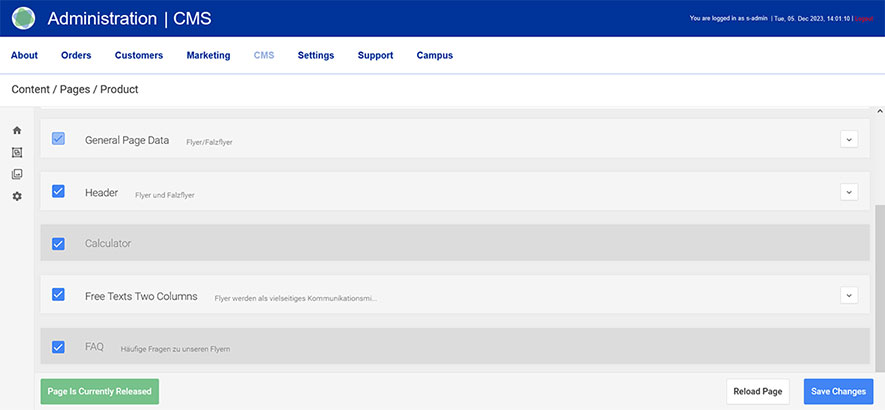This screenshot has width=885, height=410.
Task: Toggle the General Page Data checkbox
Action: point(58,139)
